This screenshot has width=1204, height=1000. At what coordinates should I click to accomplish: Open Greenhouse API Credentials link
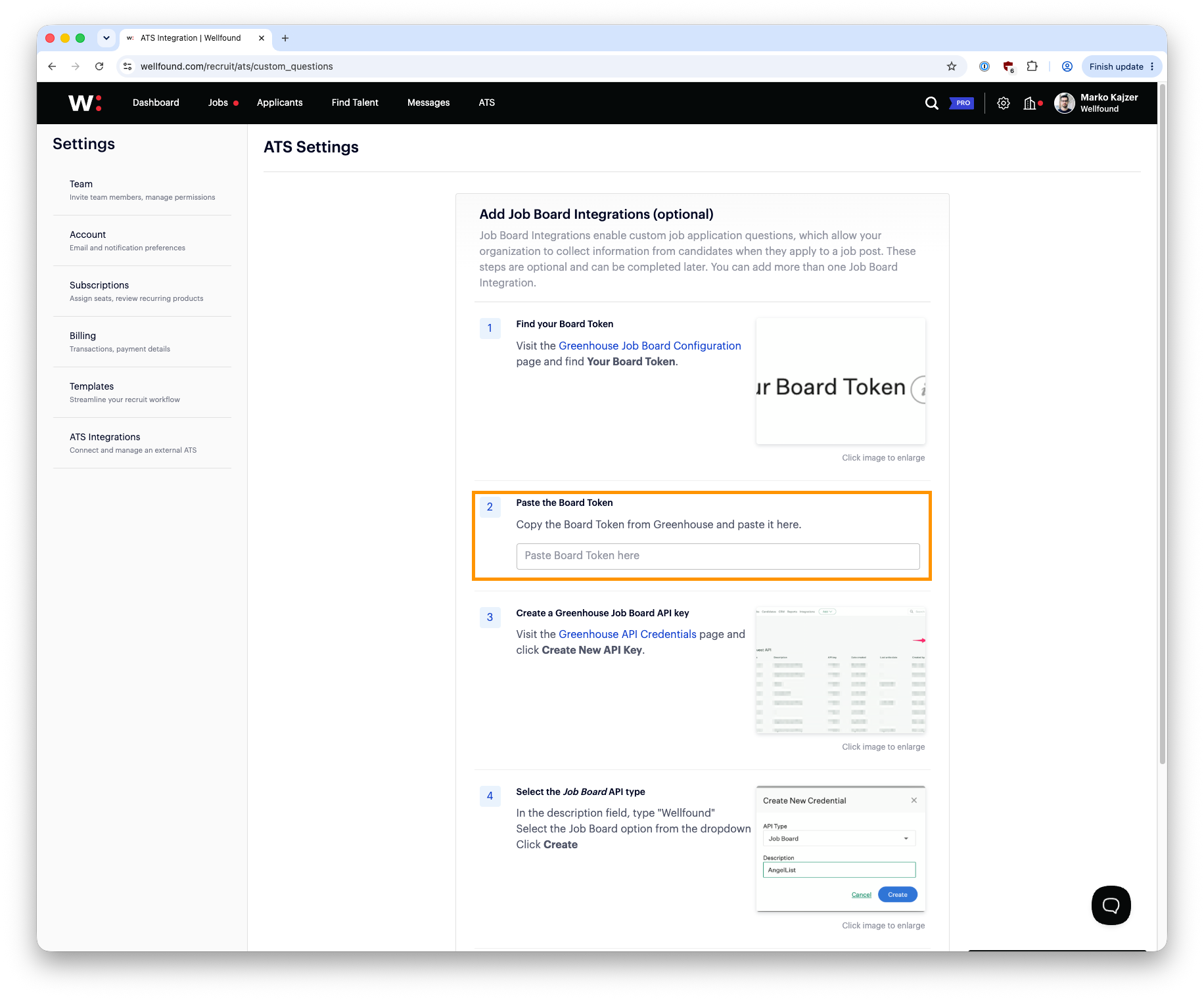[627, 634]
